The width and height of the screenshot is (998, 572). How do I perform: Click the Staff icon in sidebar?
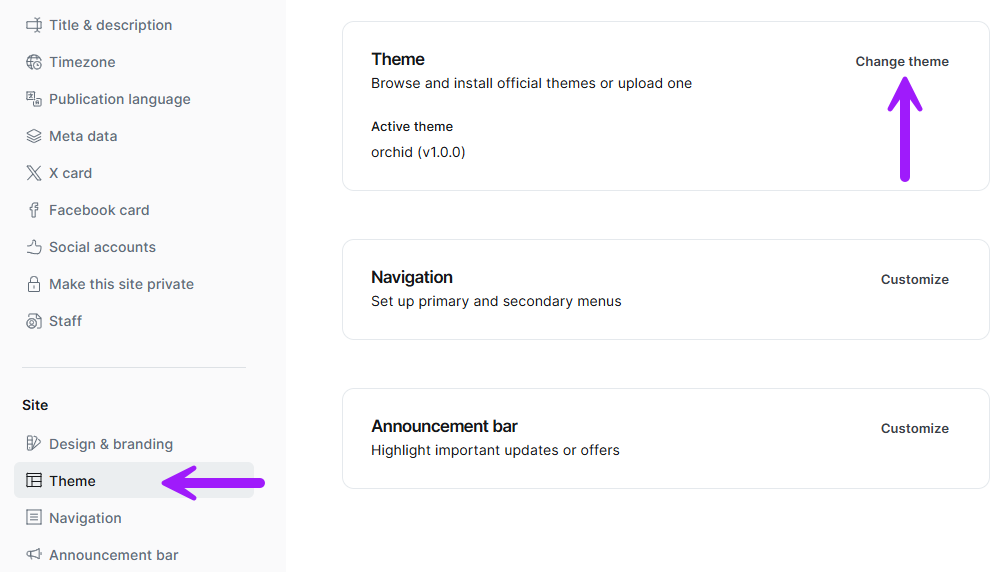(x=34, y=321)
